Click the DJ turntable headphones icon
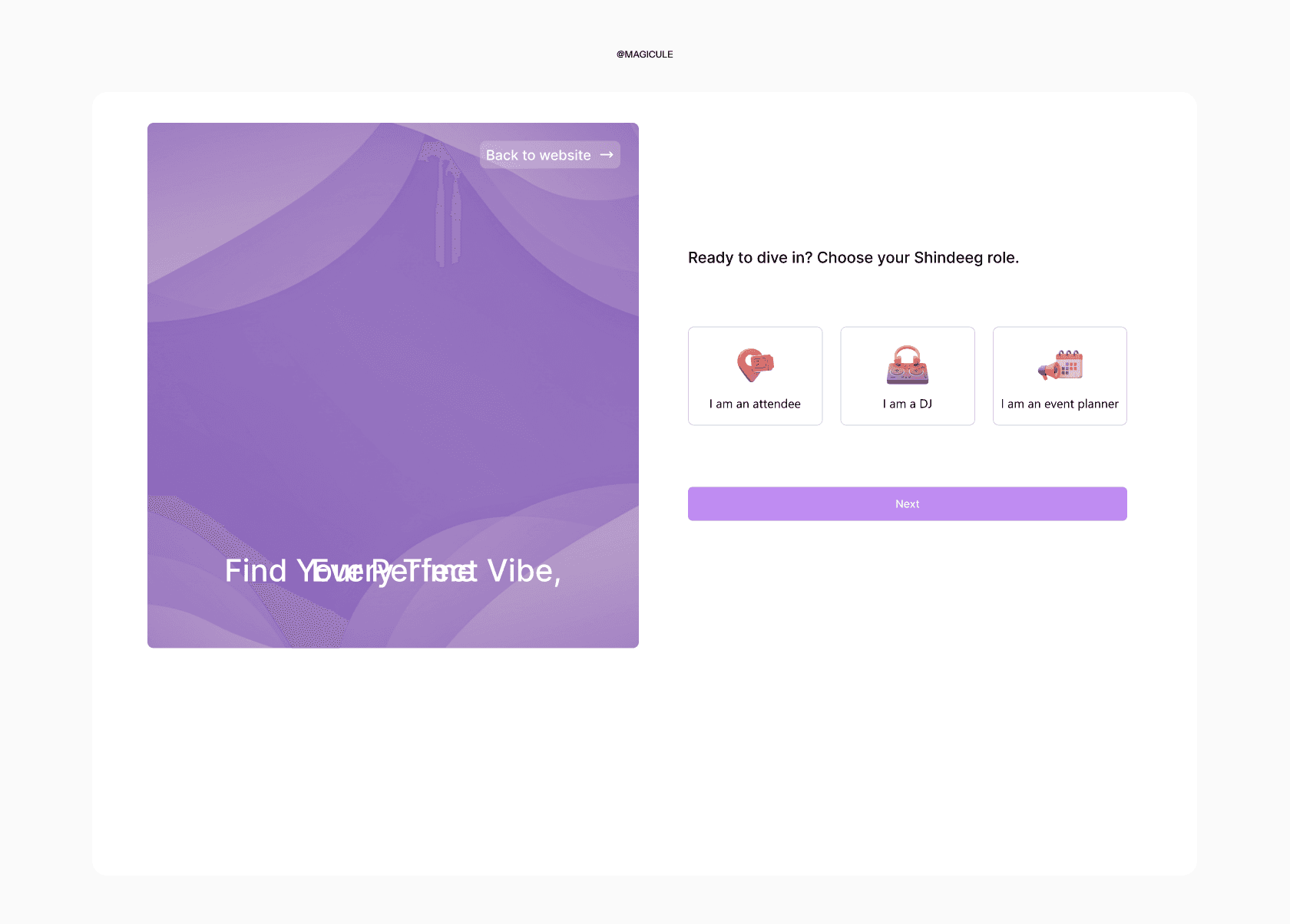 908,365
